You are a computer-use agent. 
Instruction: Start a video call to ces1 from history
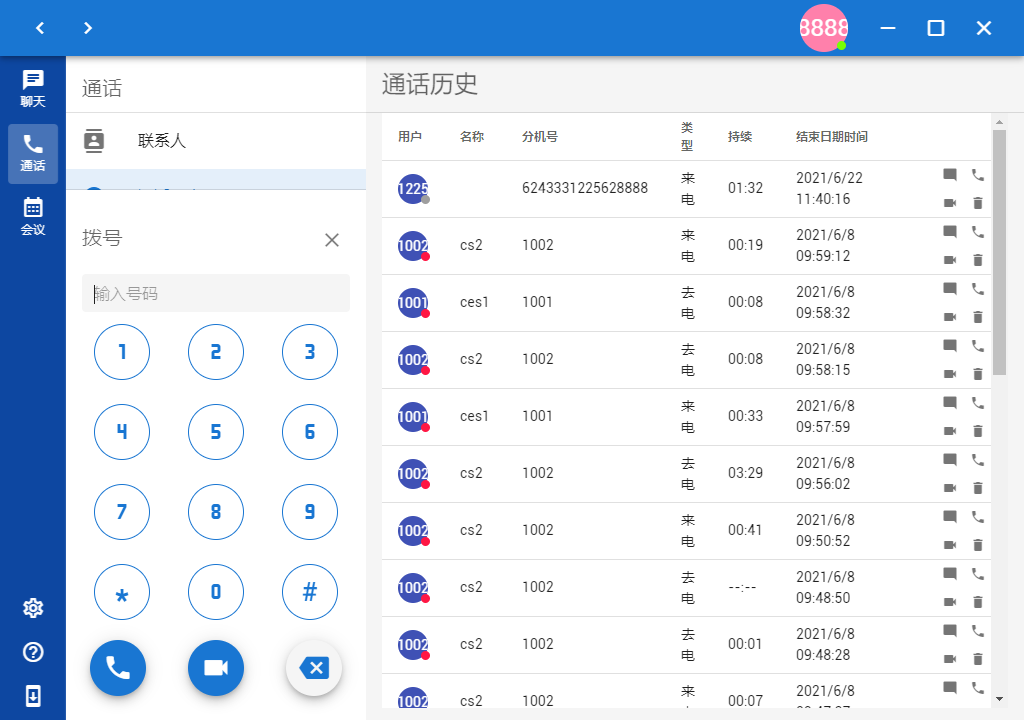coord(950,317)
